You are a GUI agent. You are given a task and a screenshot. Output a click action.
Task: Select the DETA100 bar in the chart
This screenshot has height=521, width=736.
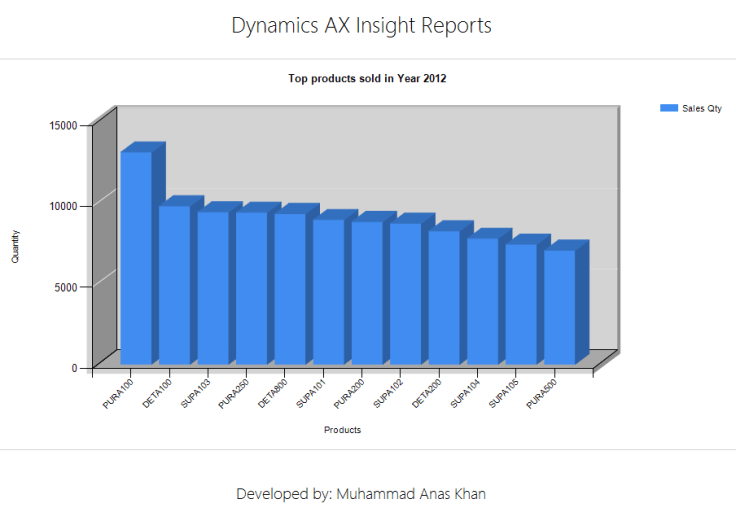174,284
